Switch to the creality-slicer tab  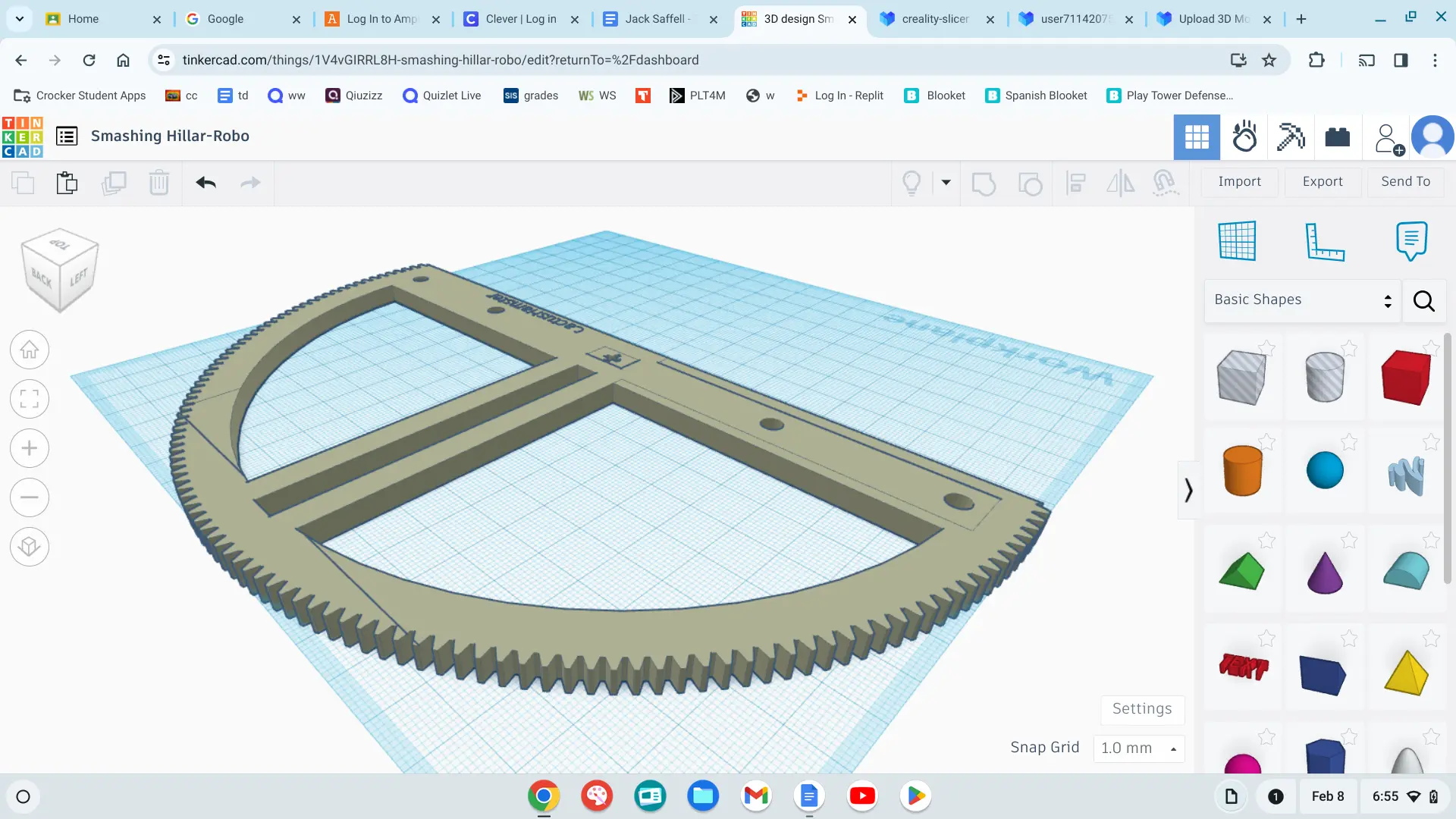(935, 19)
